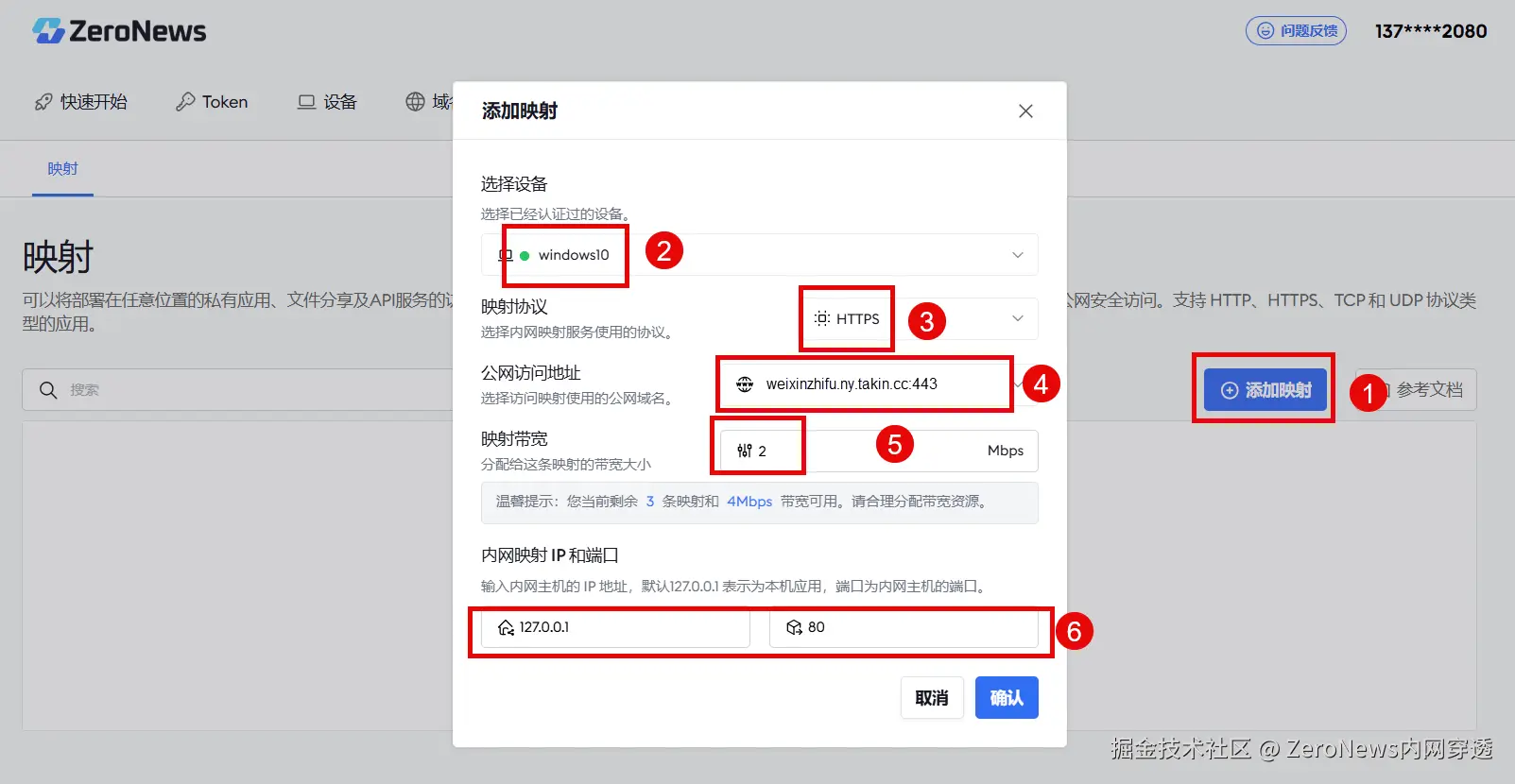Image resolution: width=1515 pixels, height=784 pixels.
Task: Open the device dropdown showing windows10
Action: click(760, 255)
